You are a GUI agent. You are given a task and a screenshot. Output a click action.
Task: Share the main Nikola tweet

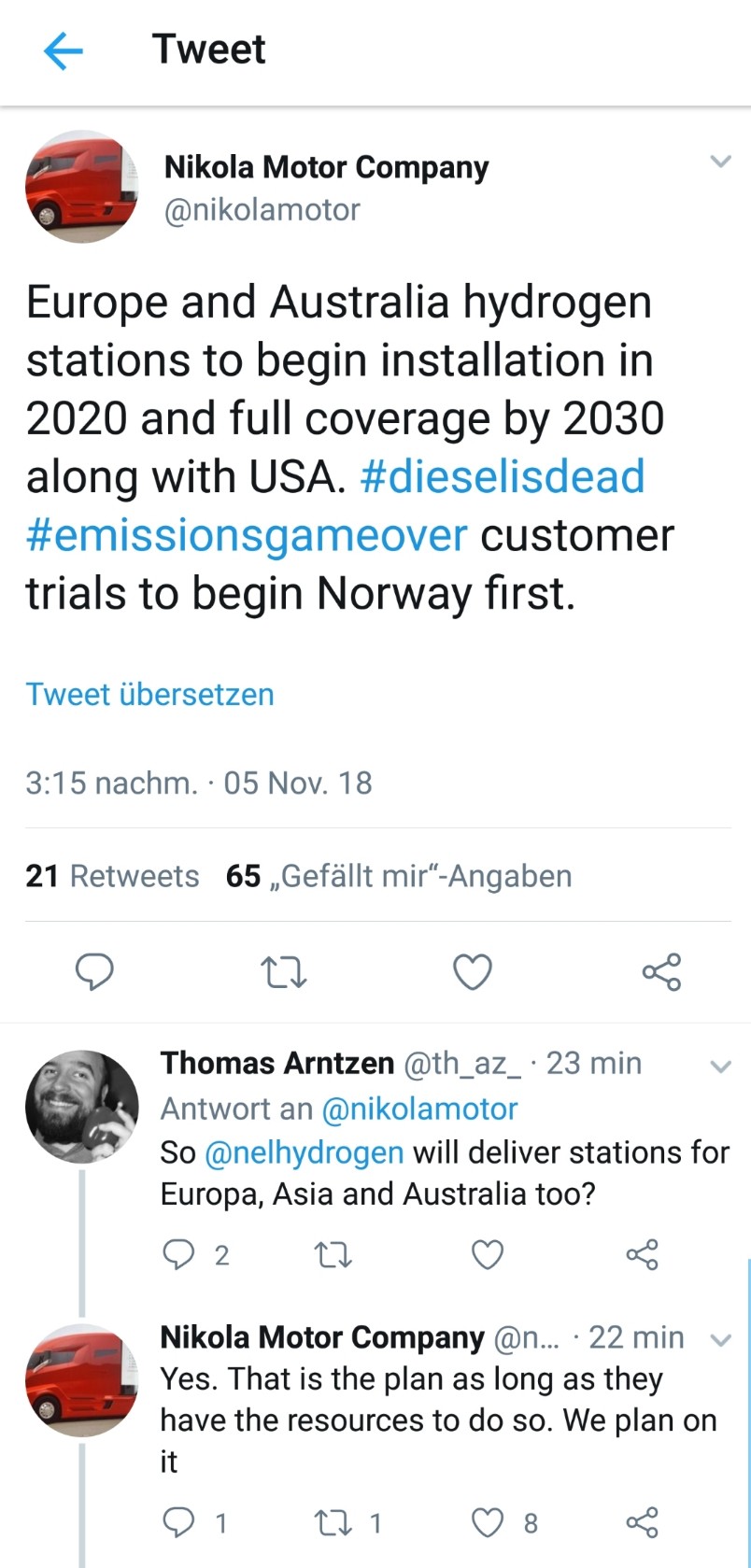tap(661, 972)
